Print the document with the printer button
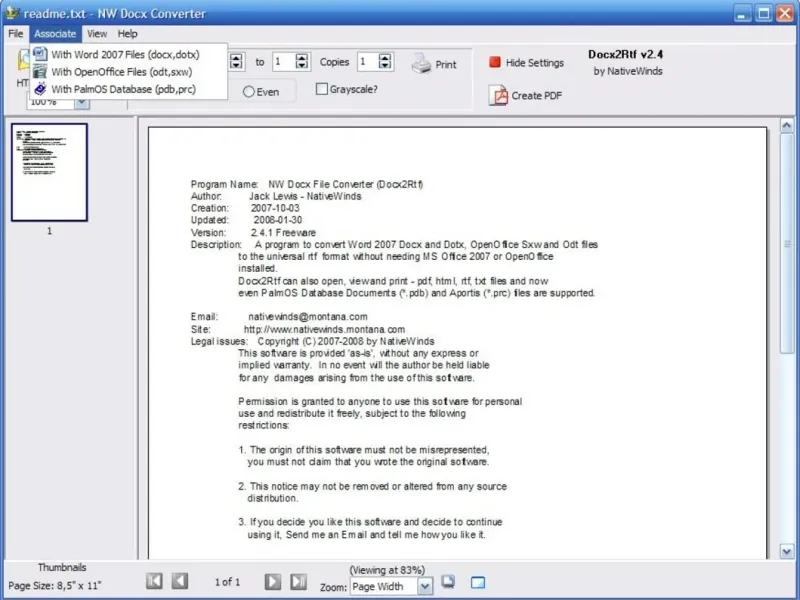The width and height of the screenshot is (800, 600). (x=434, y=64)
